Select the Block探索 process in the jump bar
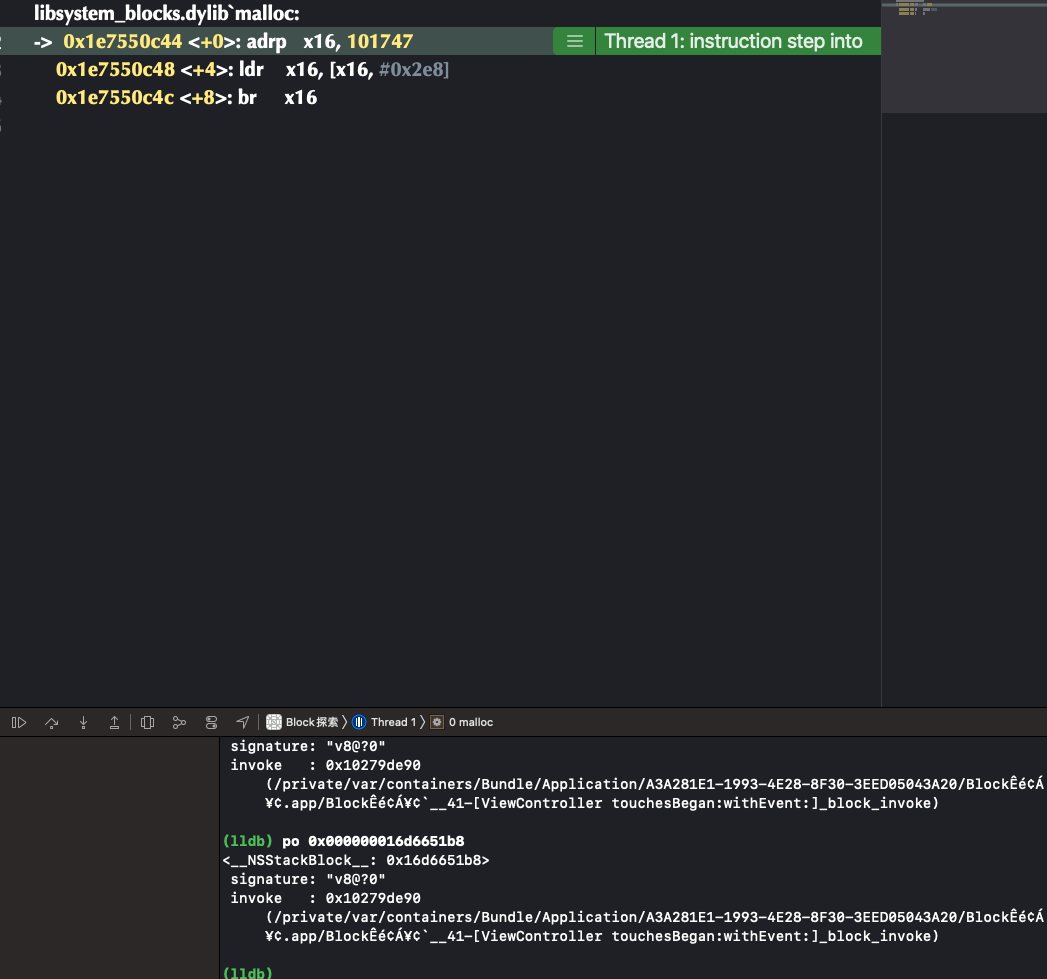This screenshot has height=979, width=1047. point(302,722)
